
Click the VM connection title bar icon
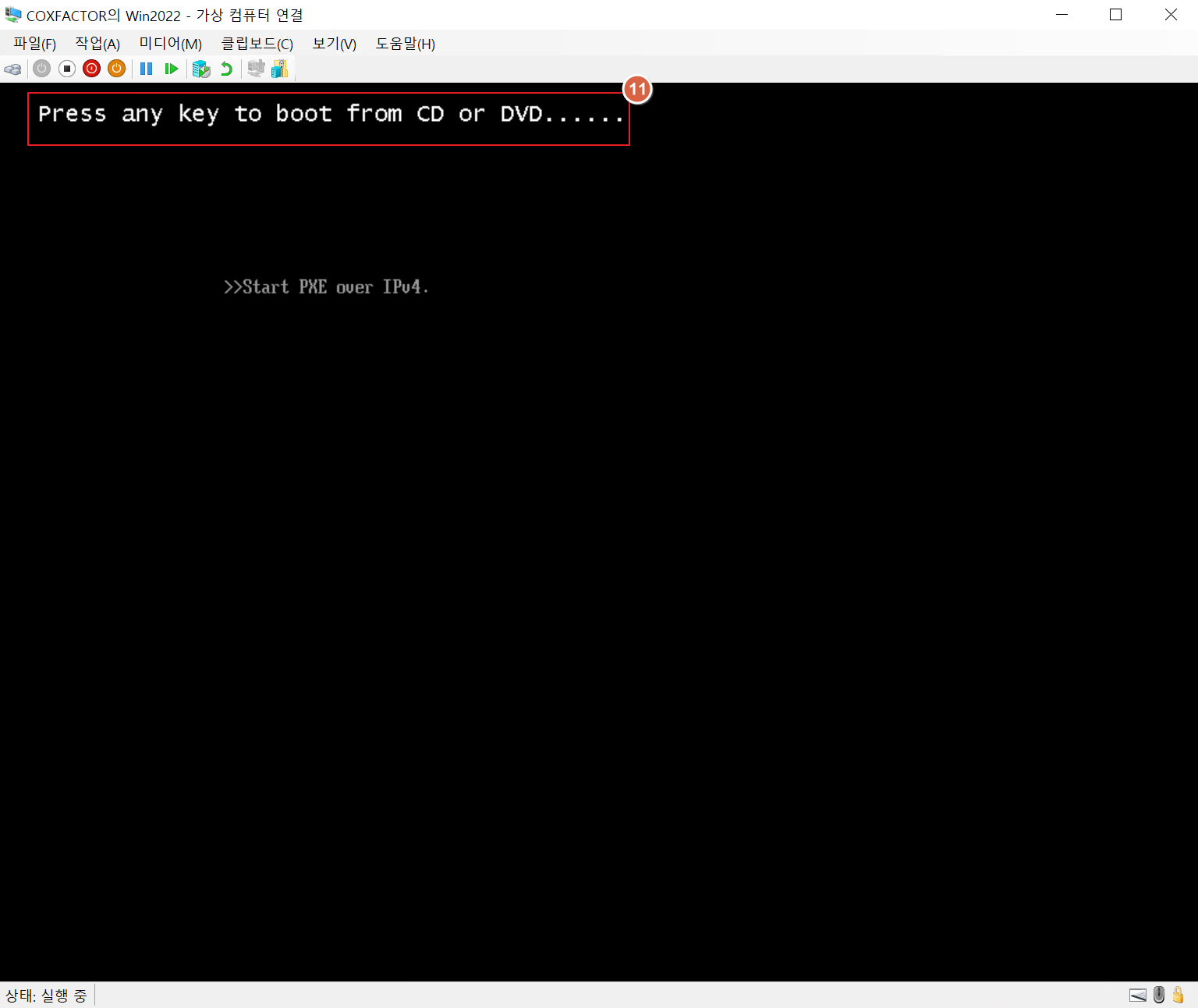[x=13, y=15]
